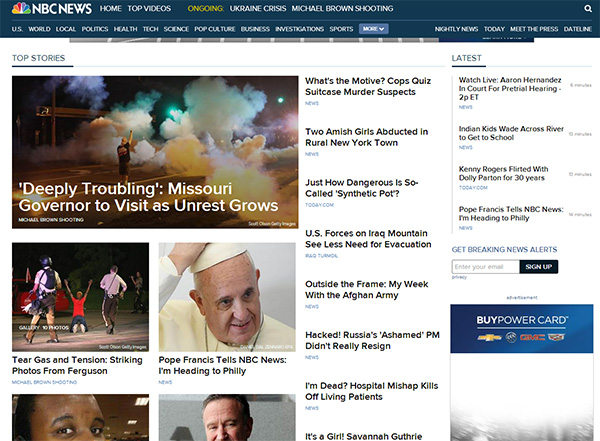600x441 pixels.
Task: Select Pop Culture in the navigation bar
Action: tap(216, 30)
